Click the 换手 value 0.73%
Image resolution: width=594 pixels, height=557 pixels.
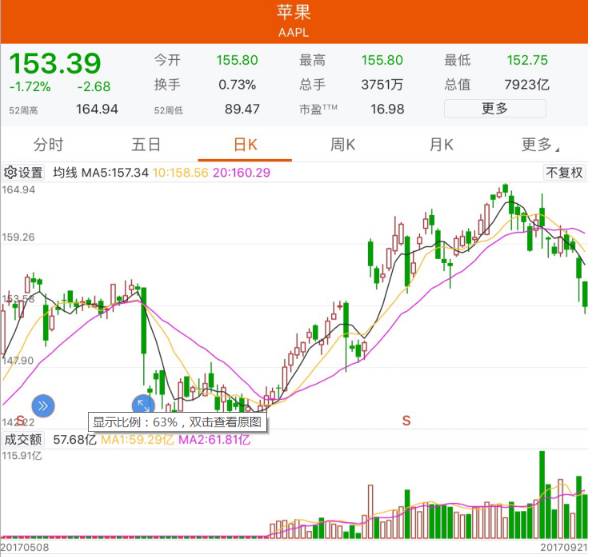click(237, 84)
